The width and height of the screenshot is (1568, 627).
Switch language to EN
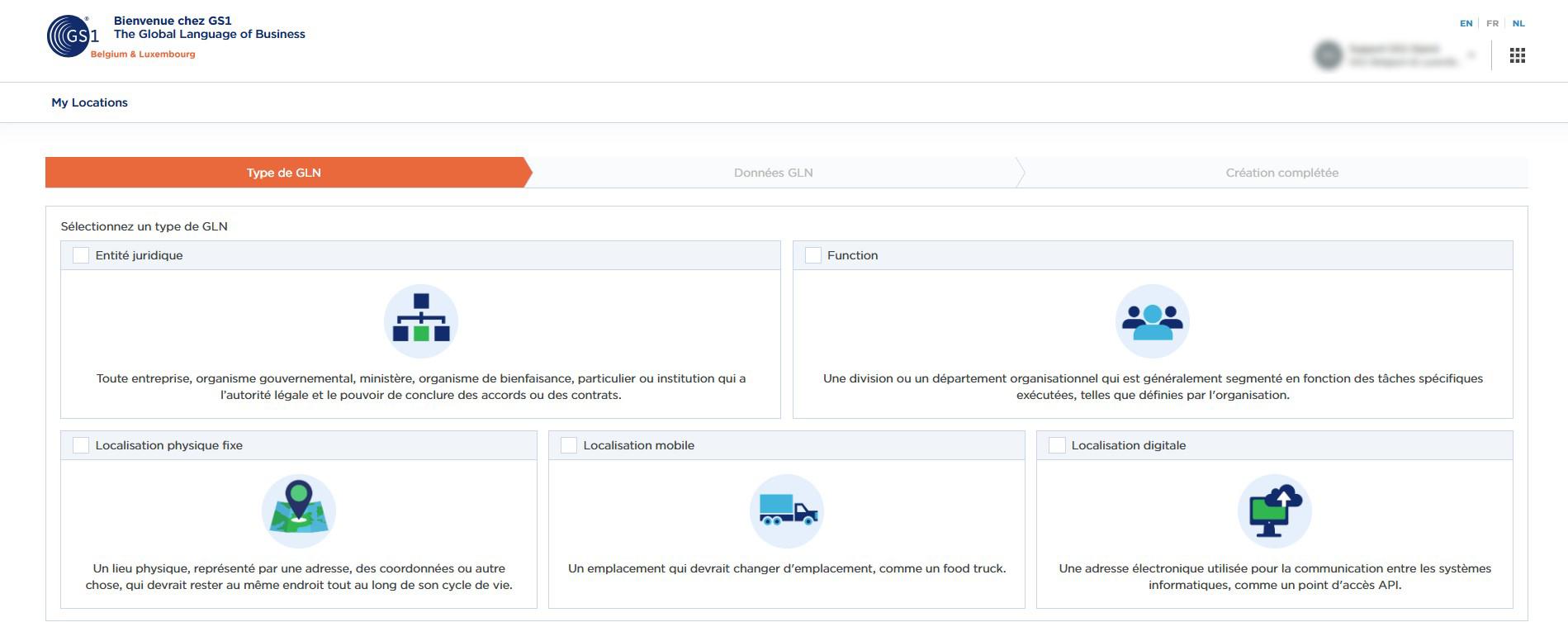pyautogui.click(x=1466, y=23)
